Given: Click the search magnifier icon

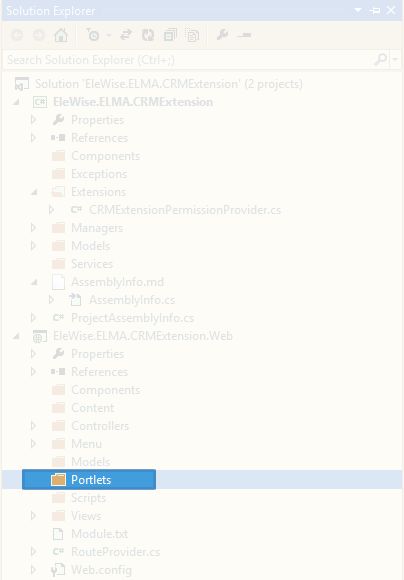Looking at the screenshot, I should pos(381,59).
